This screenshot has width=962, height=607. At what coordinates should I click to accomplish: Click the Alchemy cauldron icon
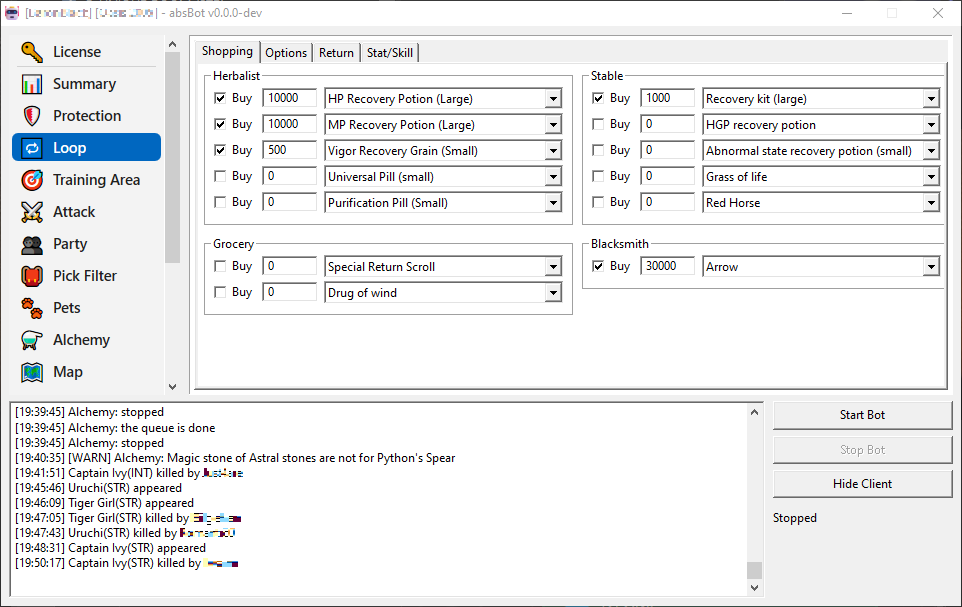(32, 340)
